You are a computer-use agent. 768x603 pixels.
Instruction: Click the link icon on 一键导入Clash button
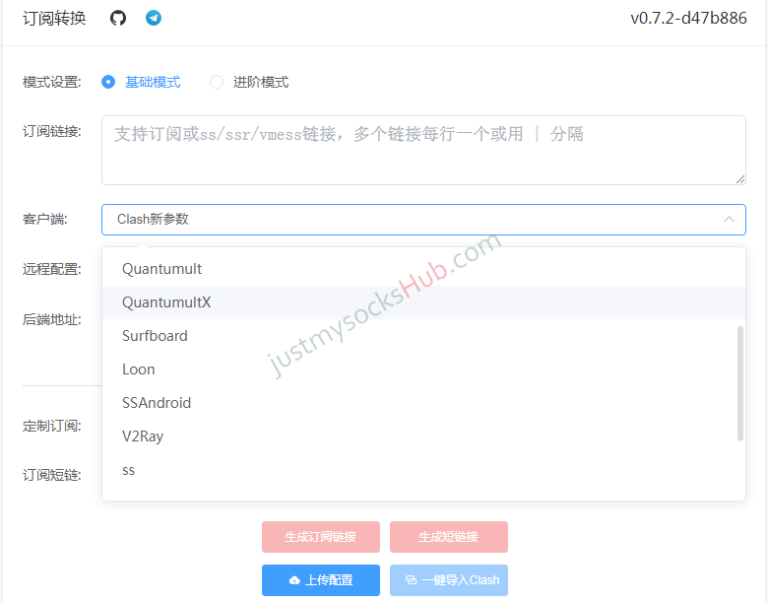point(411,580)
